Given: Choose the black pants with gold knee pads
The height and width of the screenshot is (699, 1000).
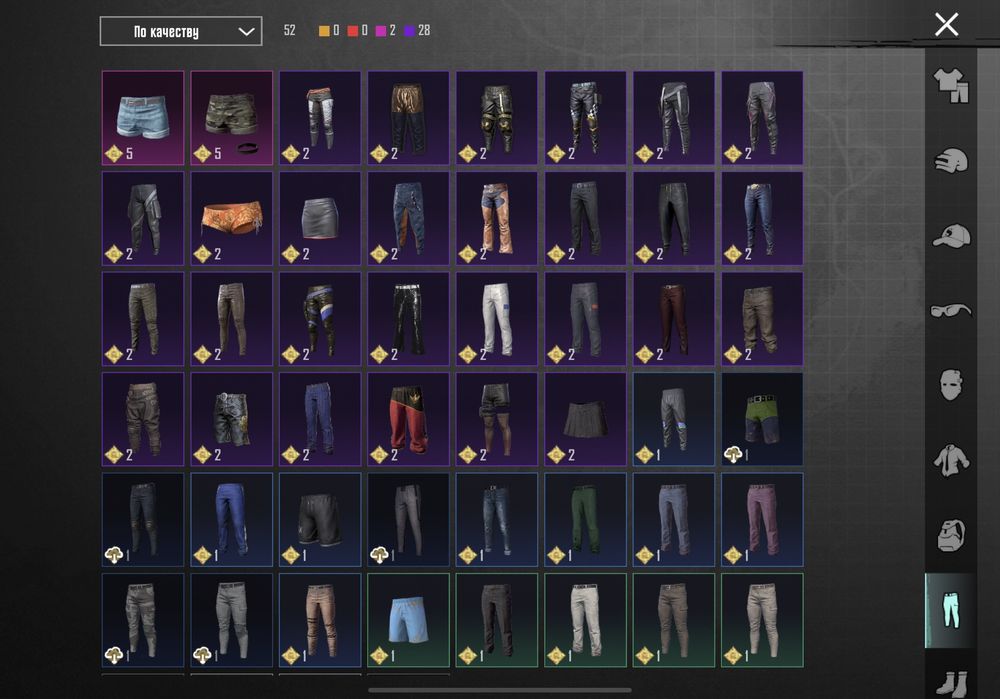Looking at the screenshot, I should click(497, 118).
